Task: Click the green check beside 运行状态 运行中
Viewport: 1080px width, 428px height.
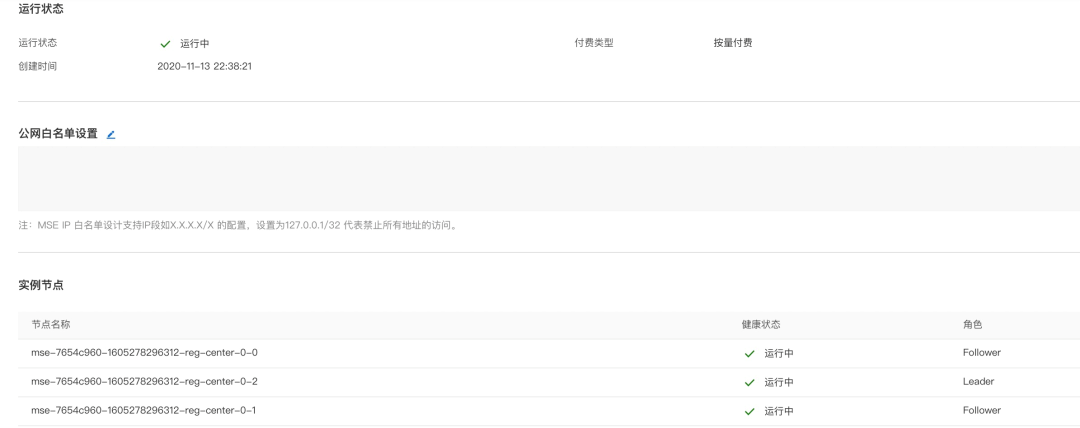Action: pyautogui.click(x=165, y=44)
